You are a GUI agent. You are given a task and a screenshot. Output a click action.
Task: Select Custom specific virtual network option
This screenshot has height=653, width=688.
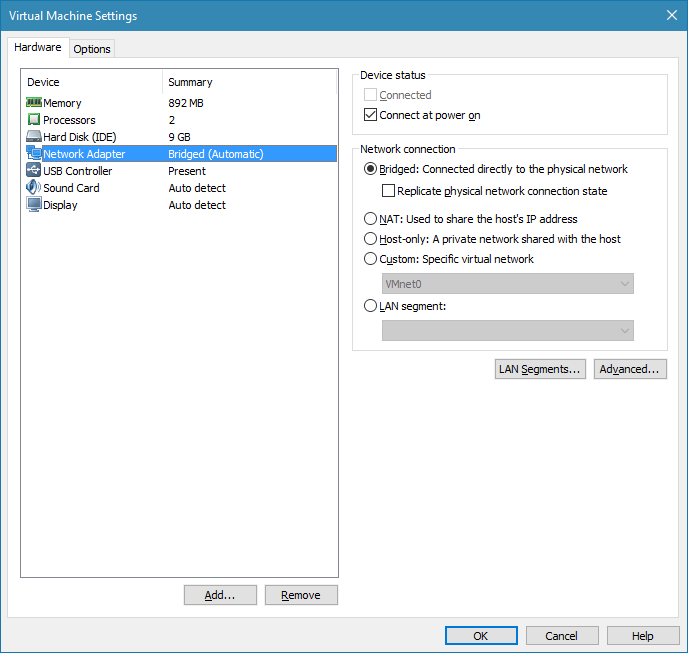[x=371, y=259]
